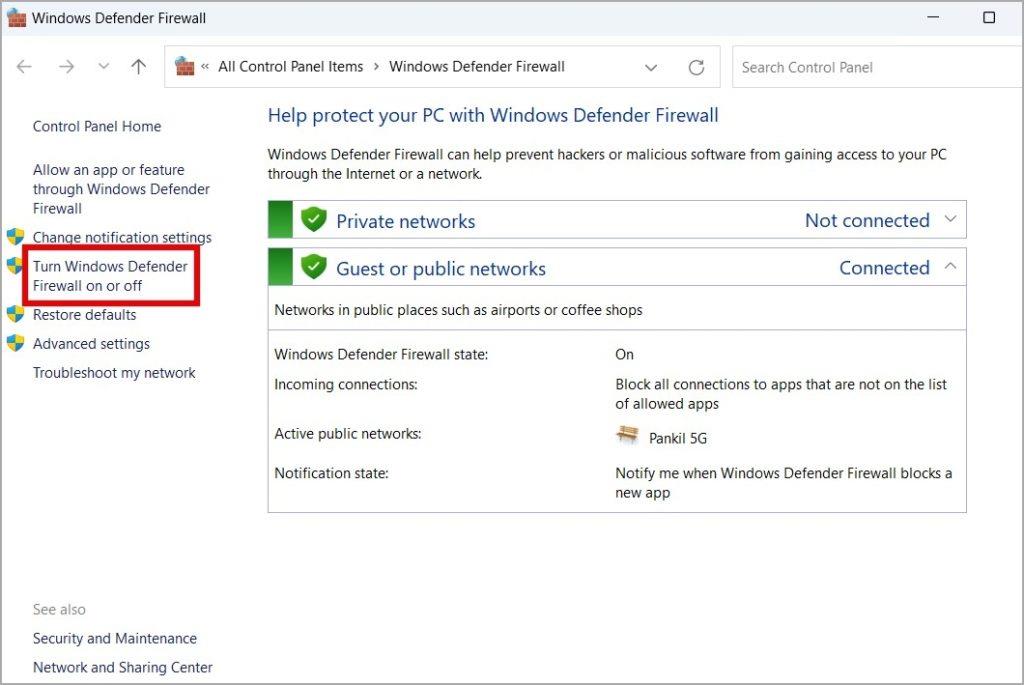Click the Active public networks label
Screen dimensions: 1024x685
pyautogui.click(x=348, y=434)
